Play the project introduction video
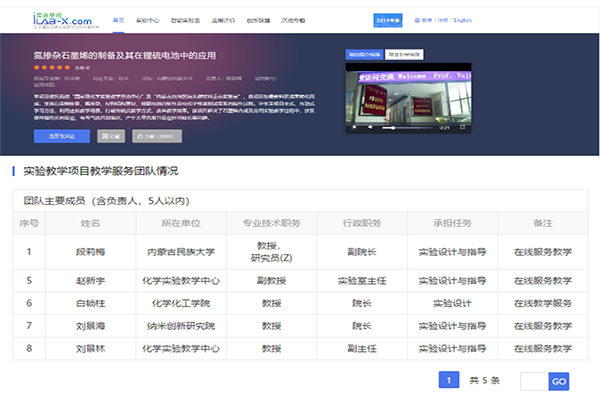The image size is (600, 400). (x=352, y=128)
